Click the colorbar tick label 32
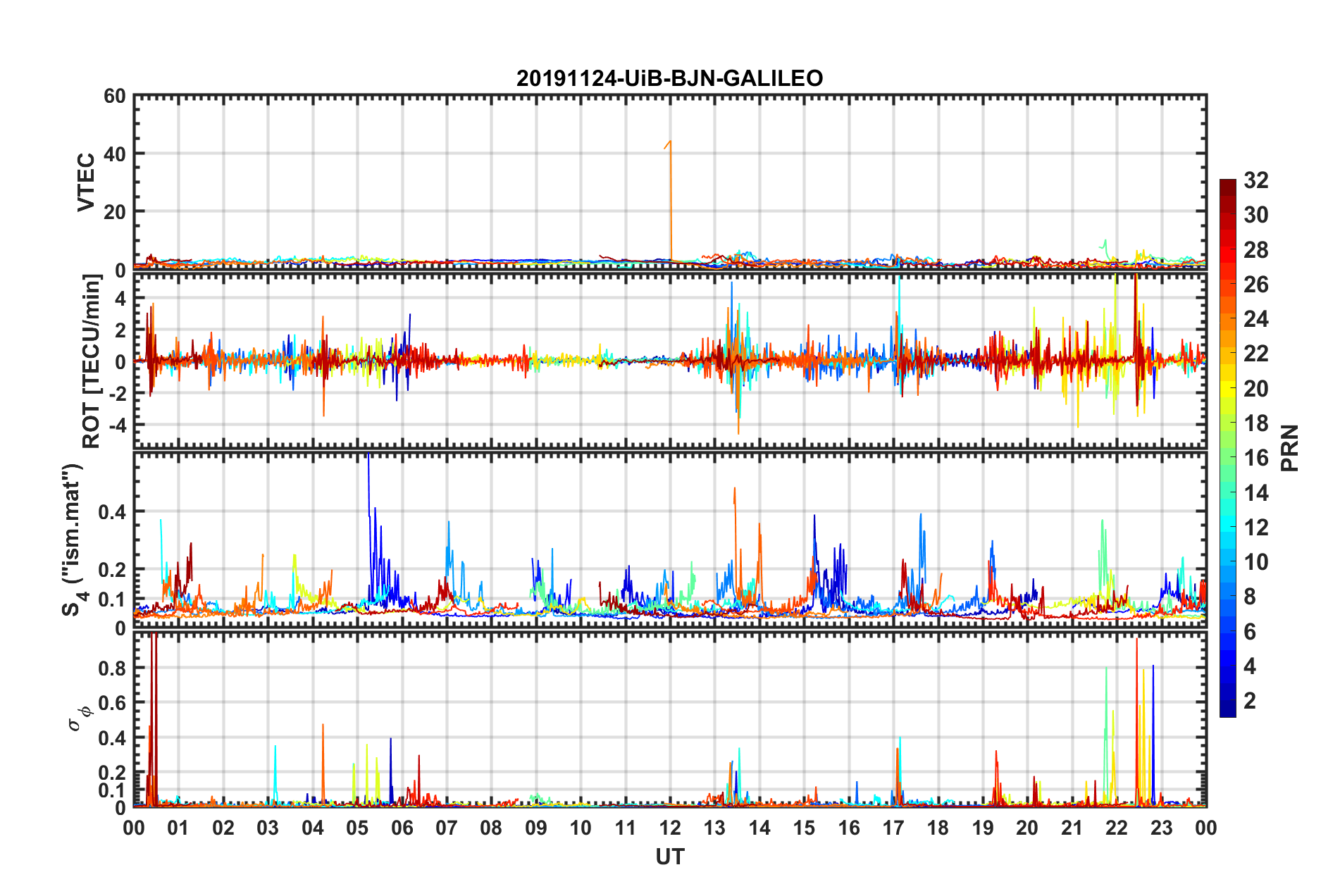The width and height of the screenshot is (1340, 896). (x=1255, y=180)
